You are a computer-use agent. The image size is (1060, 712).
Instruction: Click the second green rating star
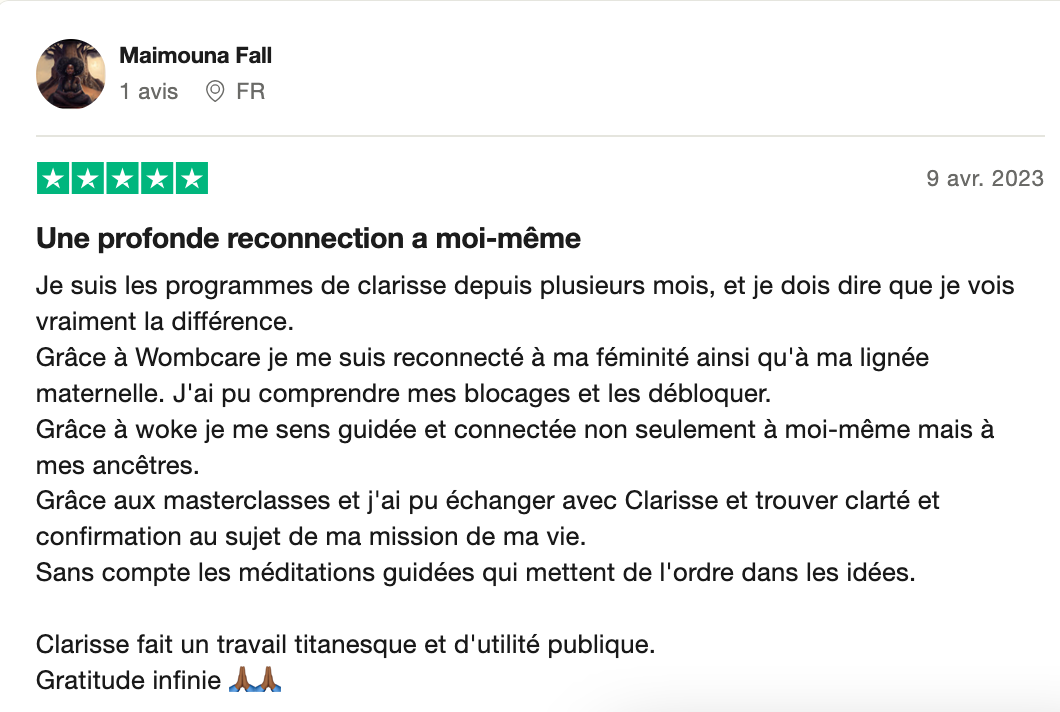point(88,178)
